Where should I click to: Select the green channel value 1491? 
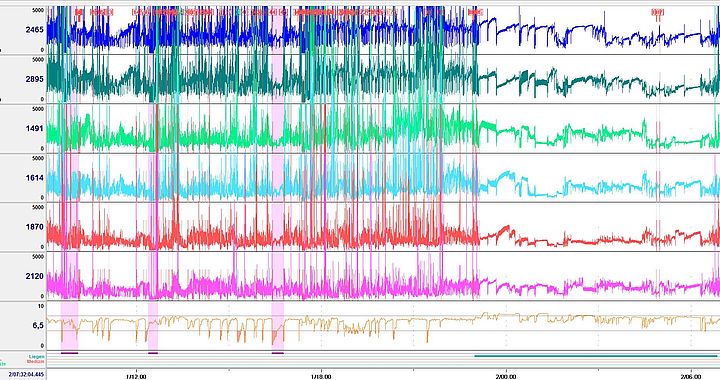[34, 129]
